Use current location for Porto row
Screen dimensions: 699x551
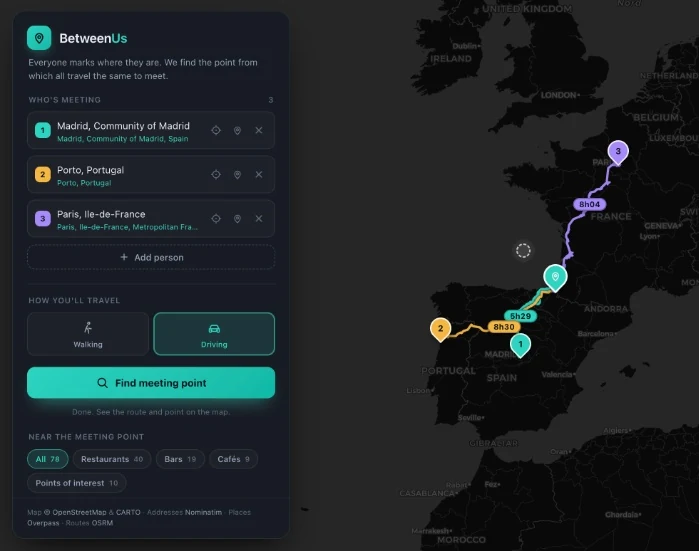[x=216, y=174]
